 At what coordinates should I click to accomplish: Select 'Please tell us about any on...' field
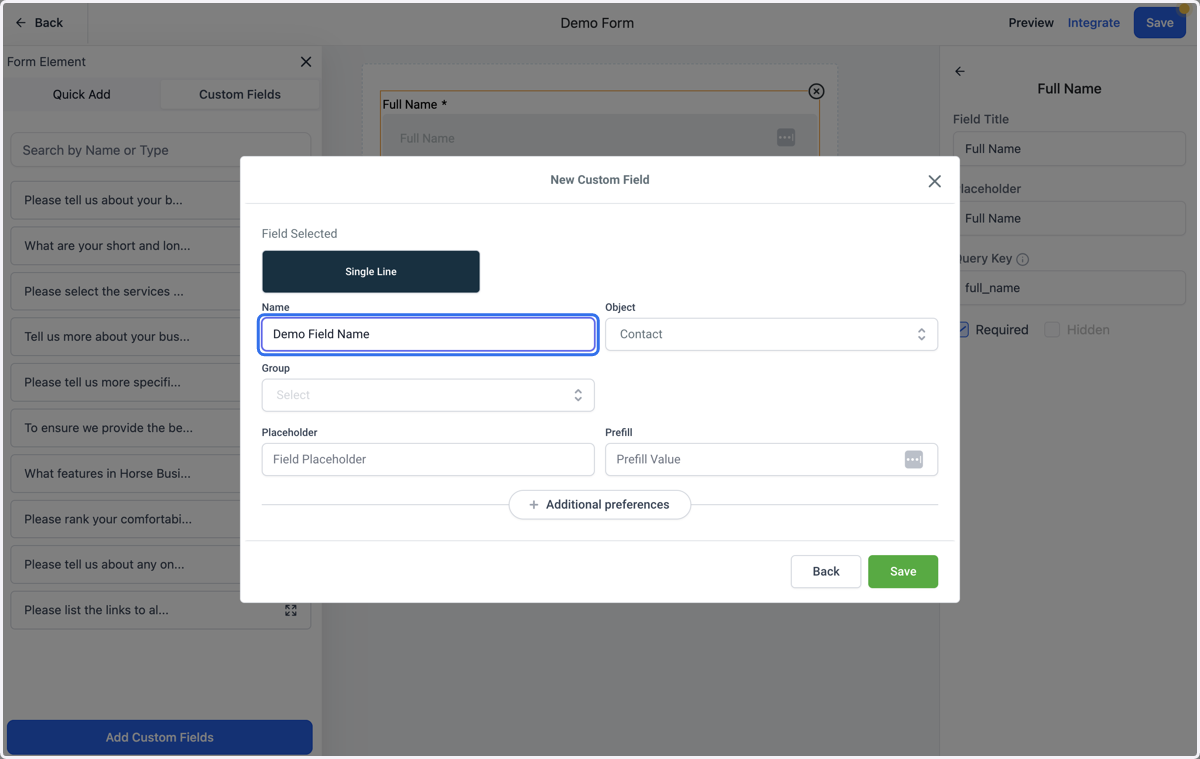[x=161, y=564]
